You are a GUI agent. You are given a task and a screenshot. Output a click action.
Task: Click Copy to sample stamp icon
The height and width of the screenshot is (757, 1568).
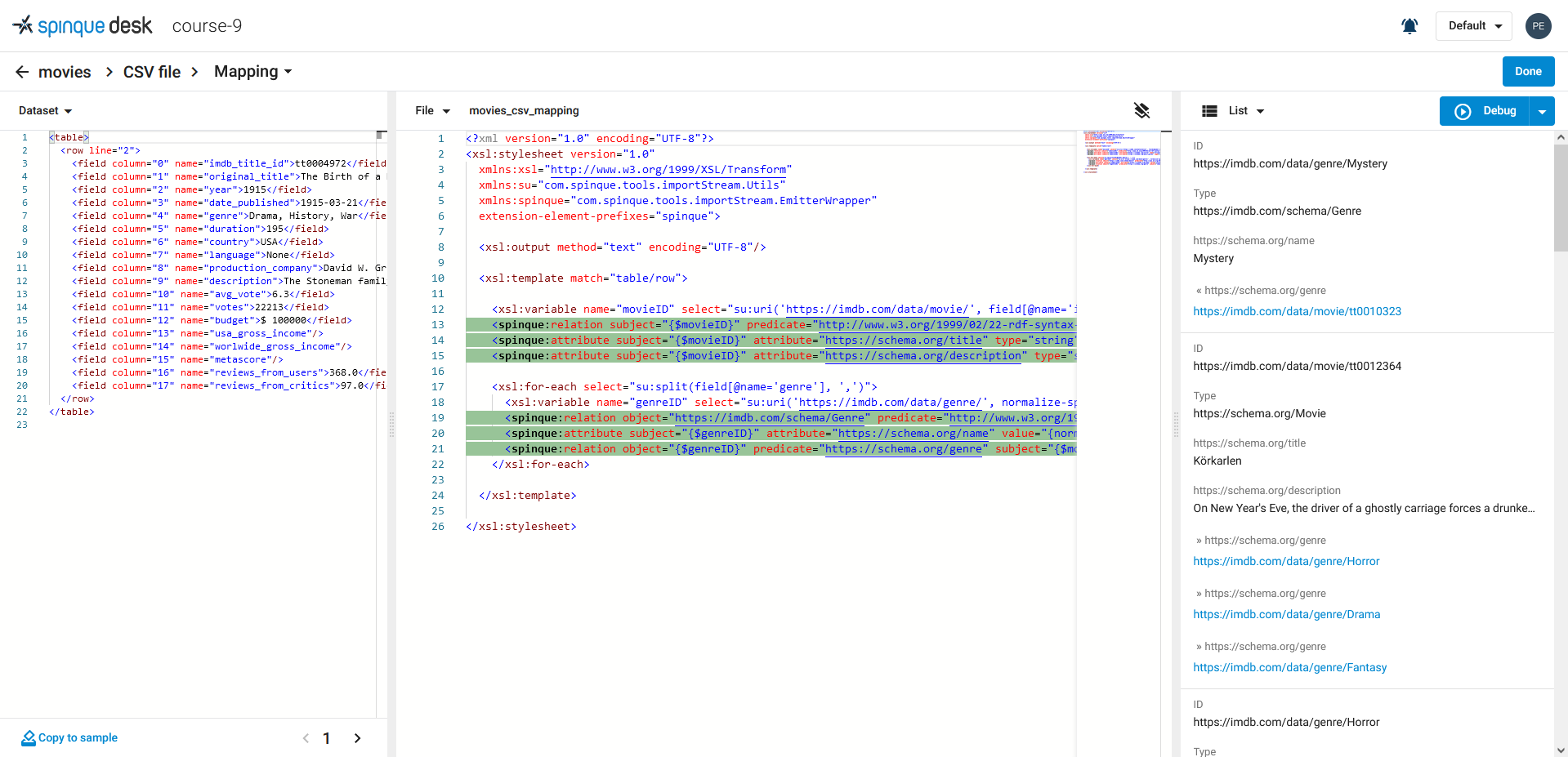pyautogui.click(x=29, y=737)
